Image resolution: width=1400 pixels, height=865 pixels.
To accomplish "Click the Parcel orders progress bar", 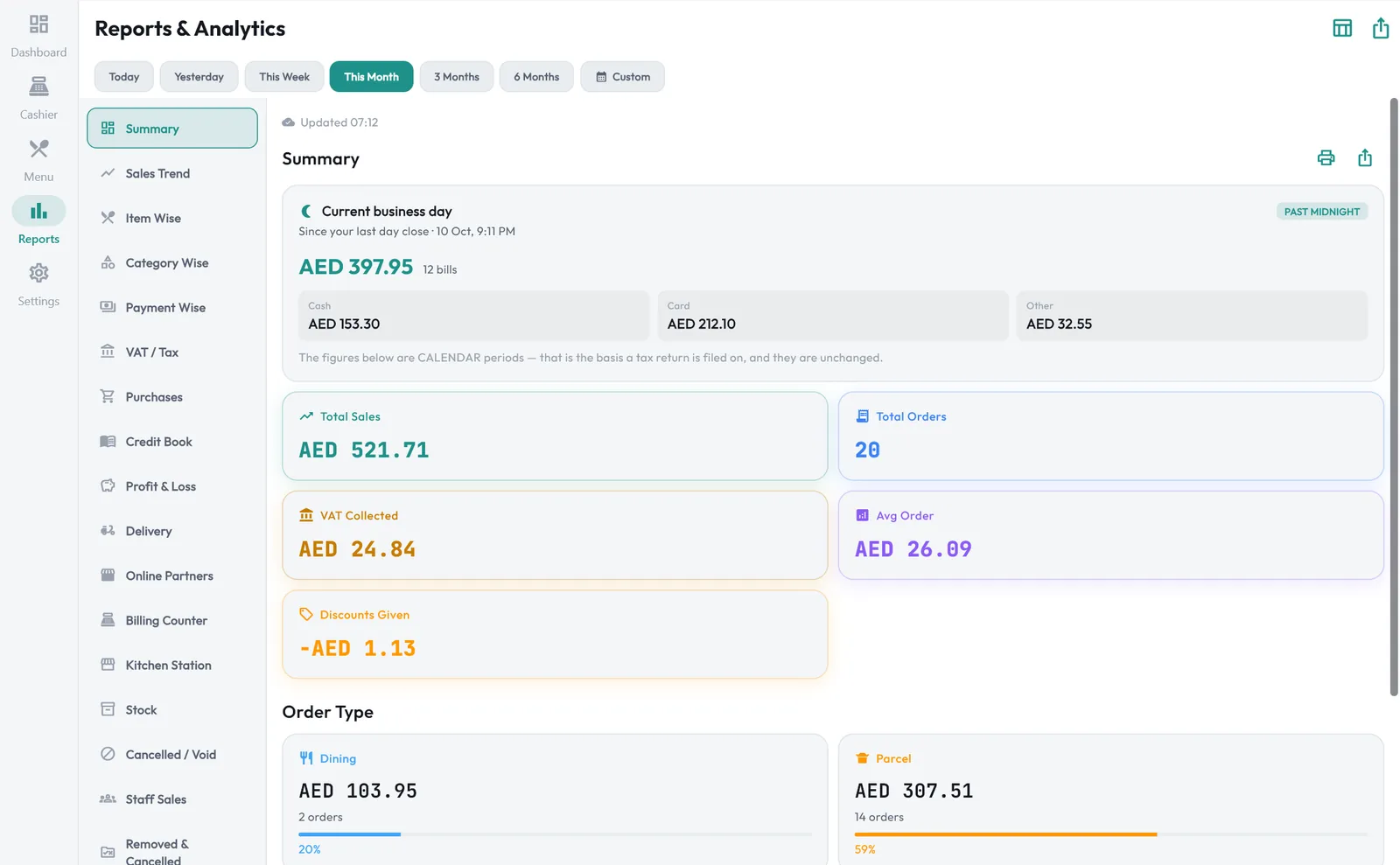I will pyautogui.click(x=1111, y=834).
